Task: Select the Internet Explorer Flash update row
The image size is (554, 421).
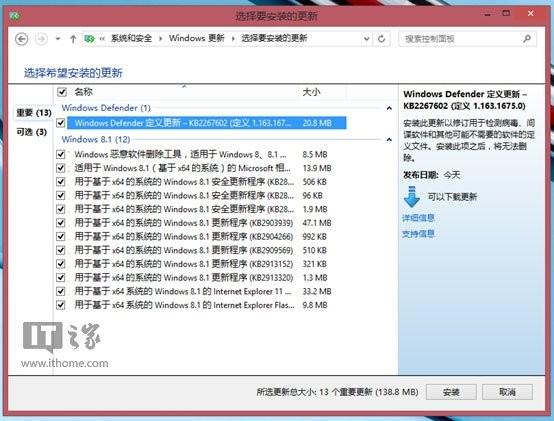Action: click(207, 305)
